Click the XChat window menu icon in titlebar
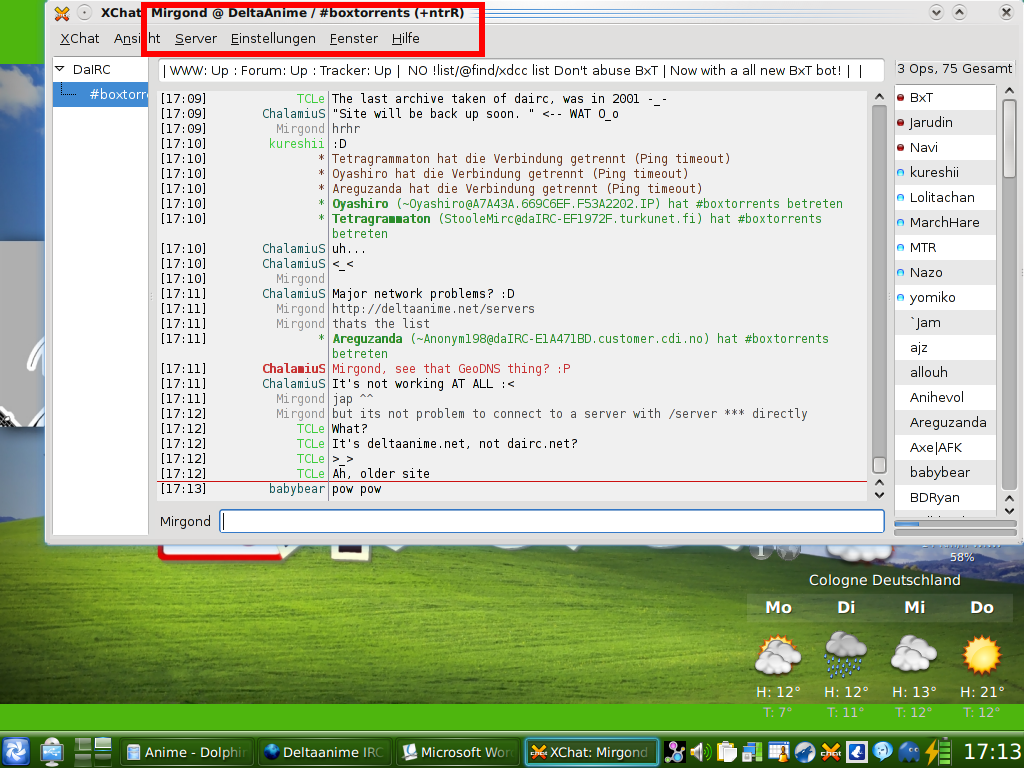Viewport: 1024px width, 768px height. pyautogui.click(x=62, y=13)
